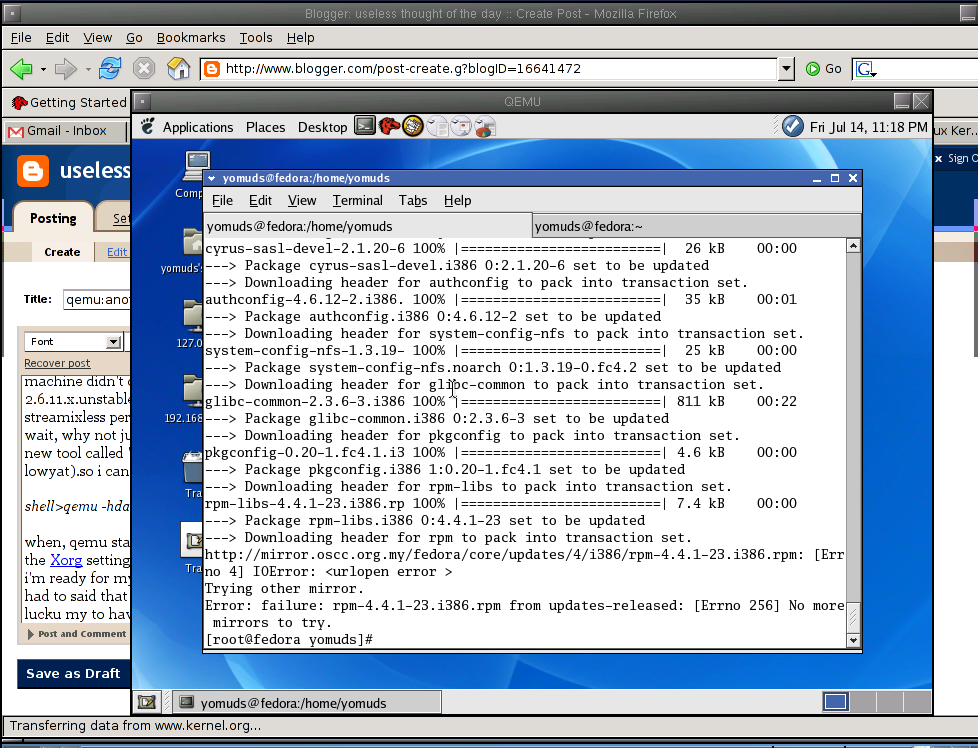Open the Getting Started bookmark

(69, 102)
